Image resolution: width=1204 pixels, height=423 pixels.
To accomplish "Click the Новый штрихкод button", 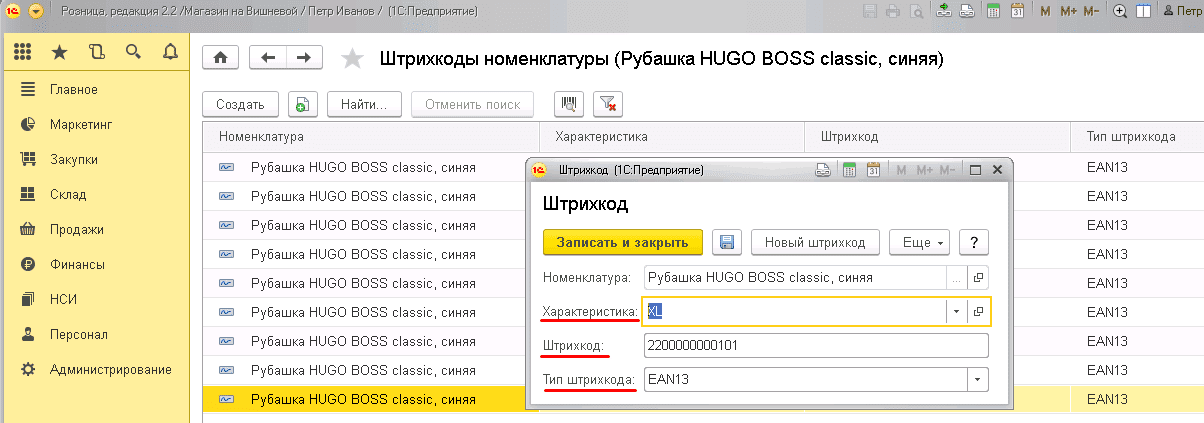I will coord(815,242).
